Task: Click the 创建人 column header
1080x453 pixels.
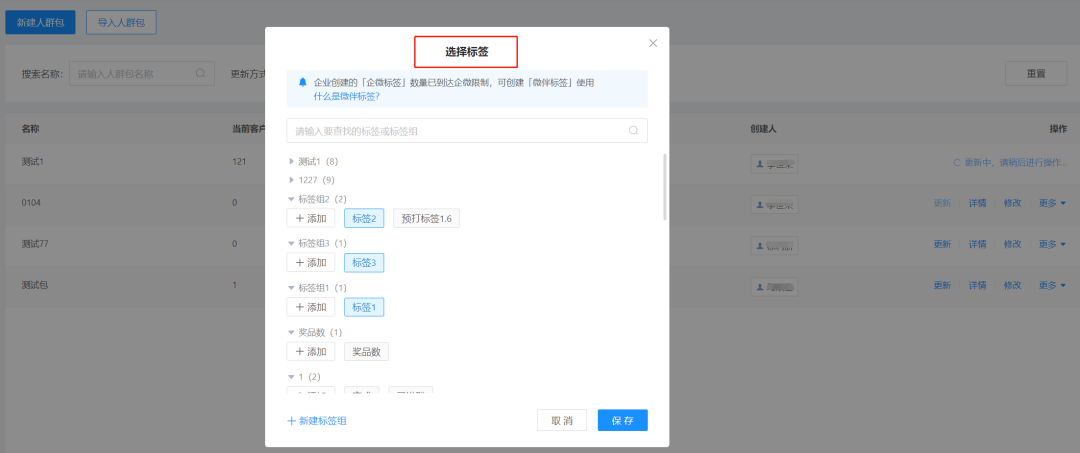Action: tap(764, 129)
